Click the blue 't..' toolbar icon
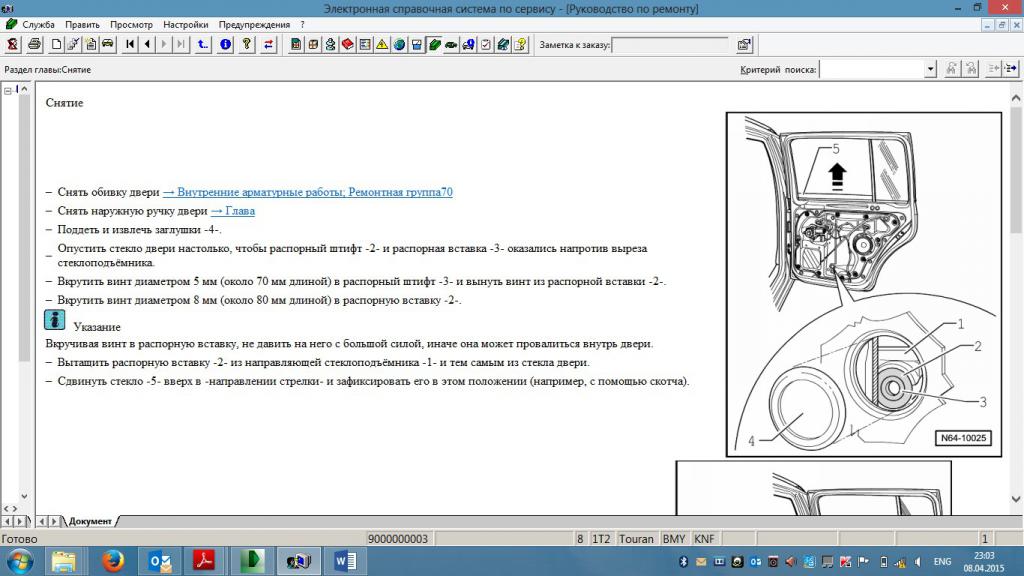 pos(203,44)
